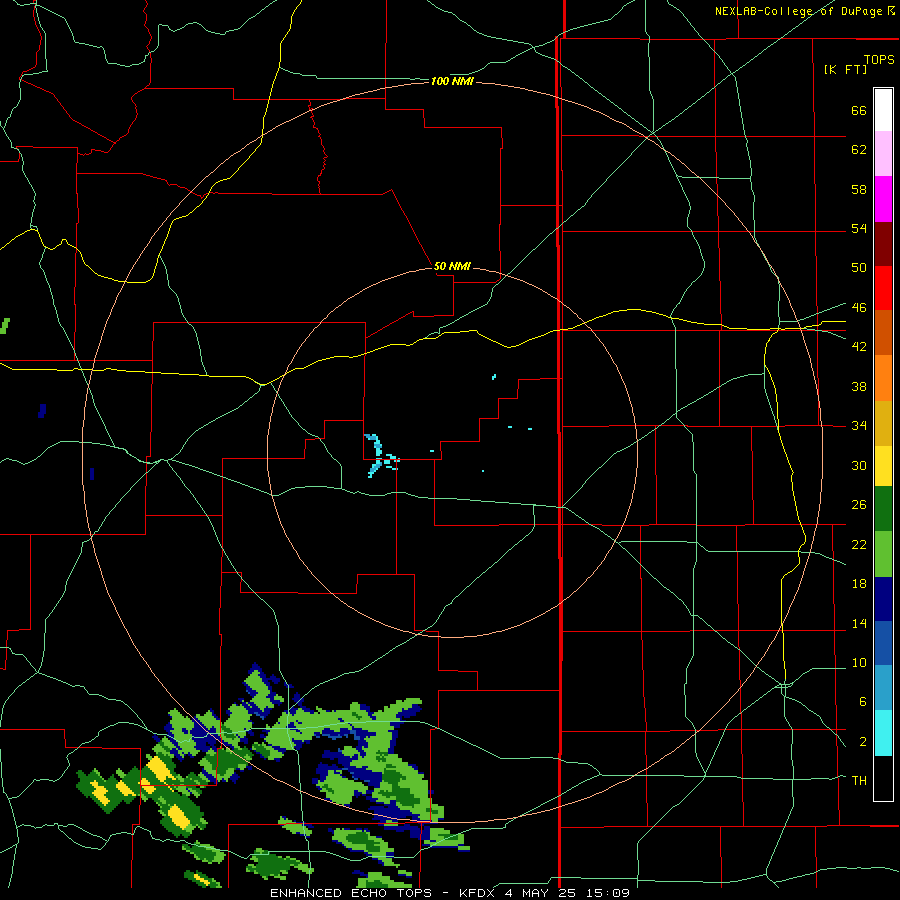Image resolution: width=900 pixels, height=900 pixels.
Task: Click the 62 legend value
Action: (x=859, y=150)
